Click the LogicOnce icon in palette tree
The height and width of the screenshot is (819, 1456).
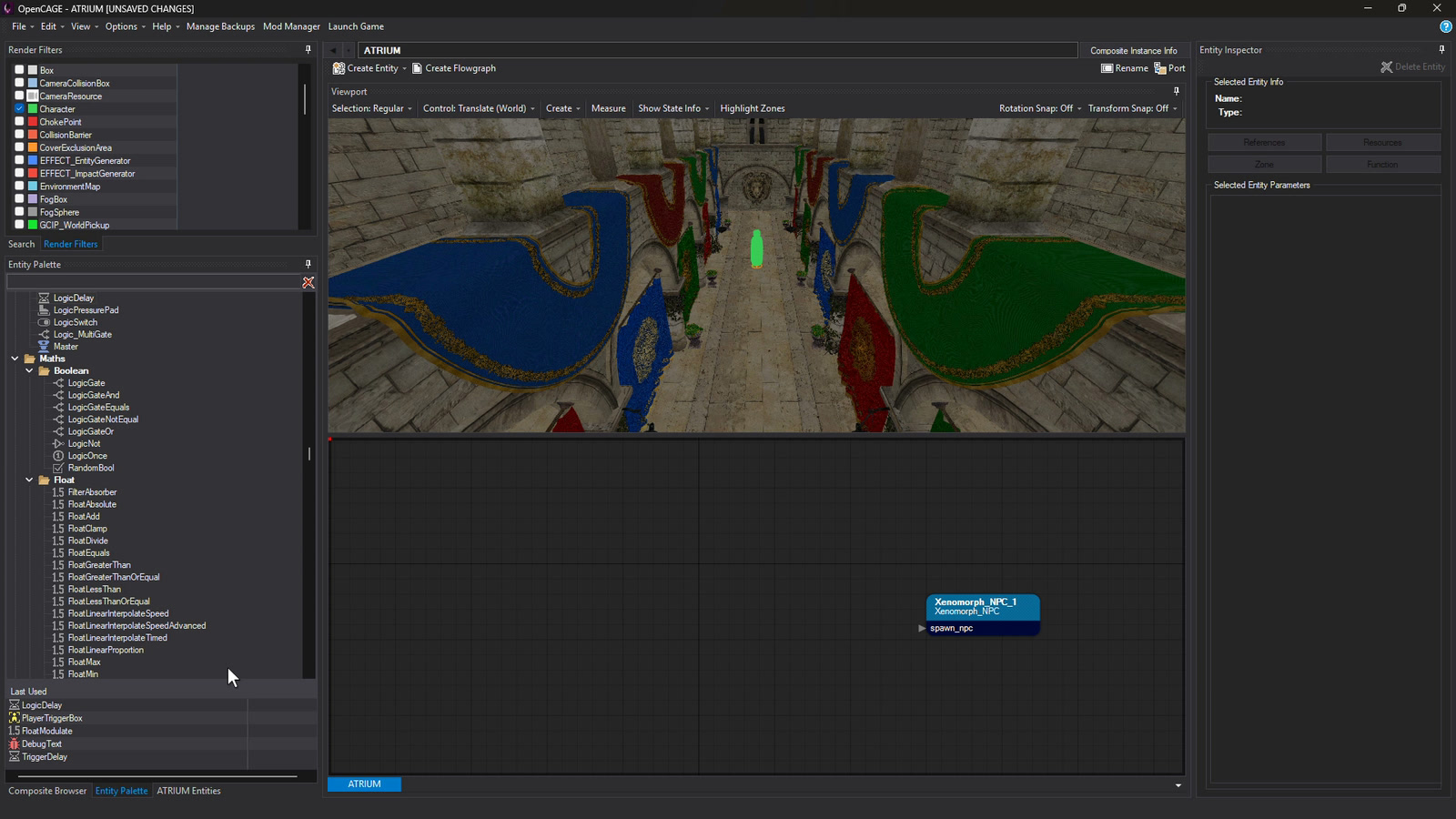tap(58, 456)
